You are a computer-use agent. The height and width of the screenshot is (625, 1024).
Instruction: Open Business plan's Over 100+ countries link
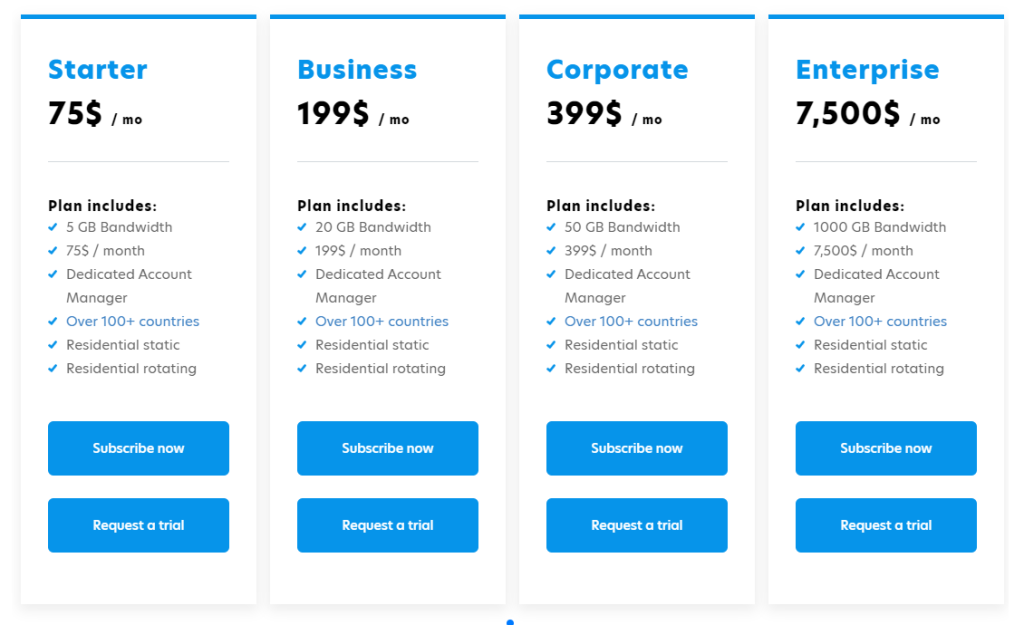(x=382, y=321)
